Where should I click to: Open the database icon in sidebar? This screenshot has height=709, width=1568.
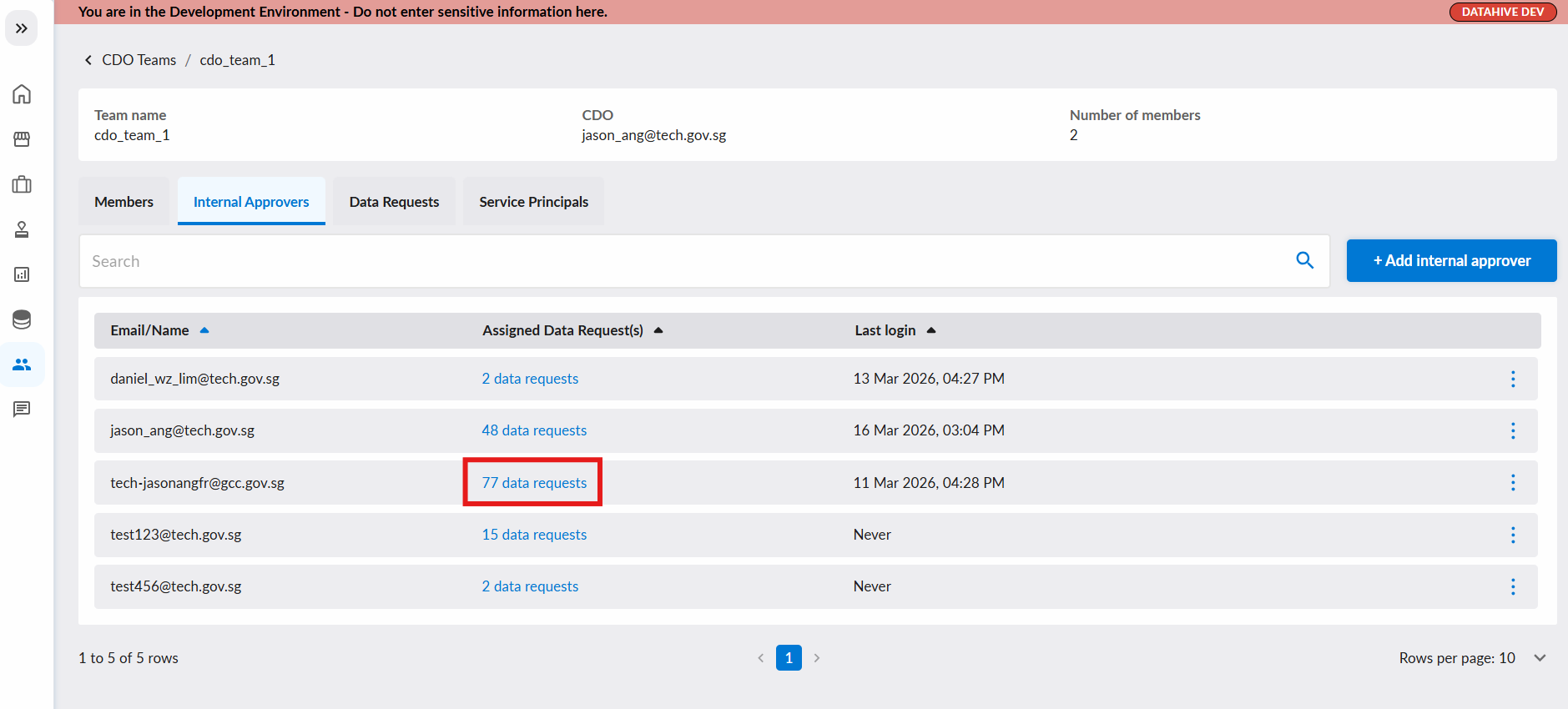(22, 319)
